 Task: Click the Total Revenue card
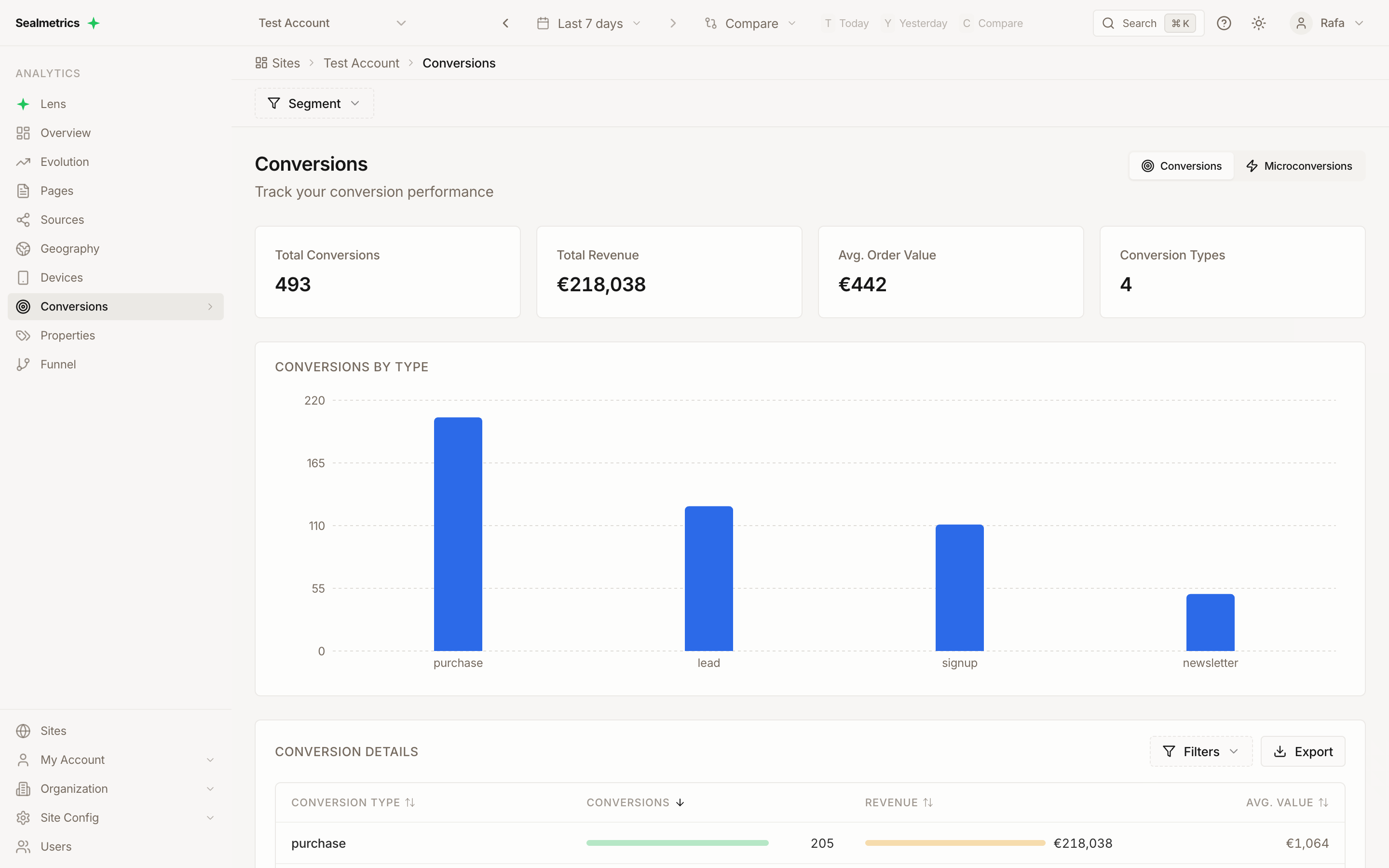click(x=669, y=271)
